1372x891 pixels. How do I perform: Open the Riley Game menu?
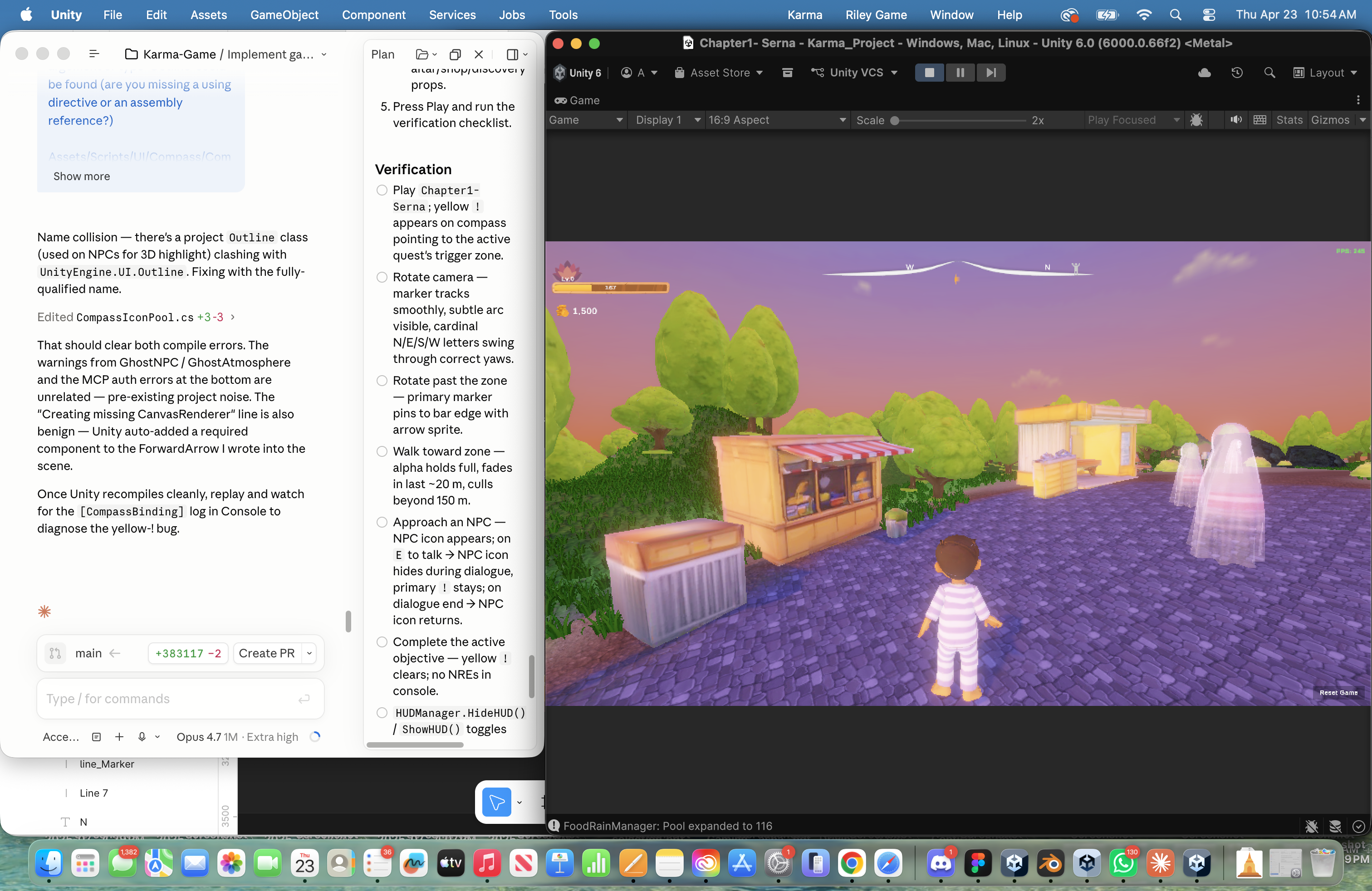[x=876, y=15]
